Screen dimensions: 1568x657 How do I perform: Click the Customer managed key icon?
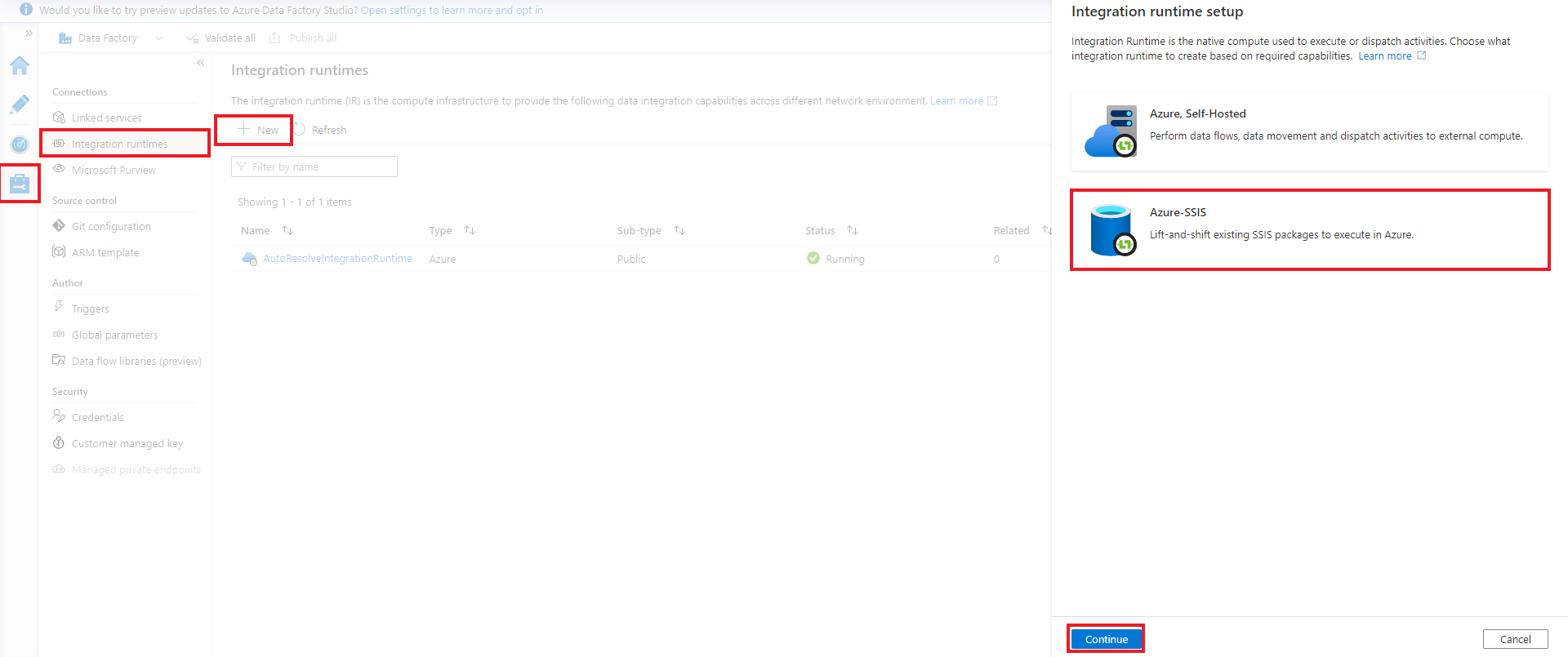(x=59, y=442)
